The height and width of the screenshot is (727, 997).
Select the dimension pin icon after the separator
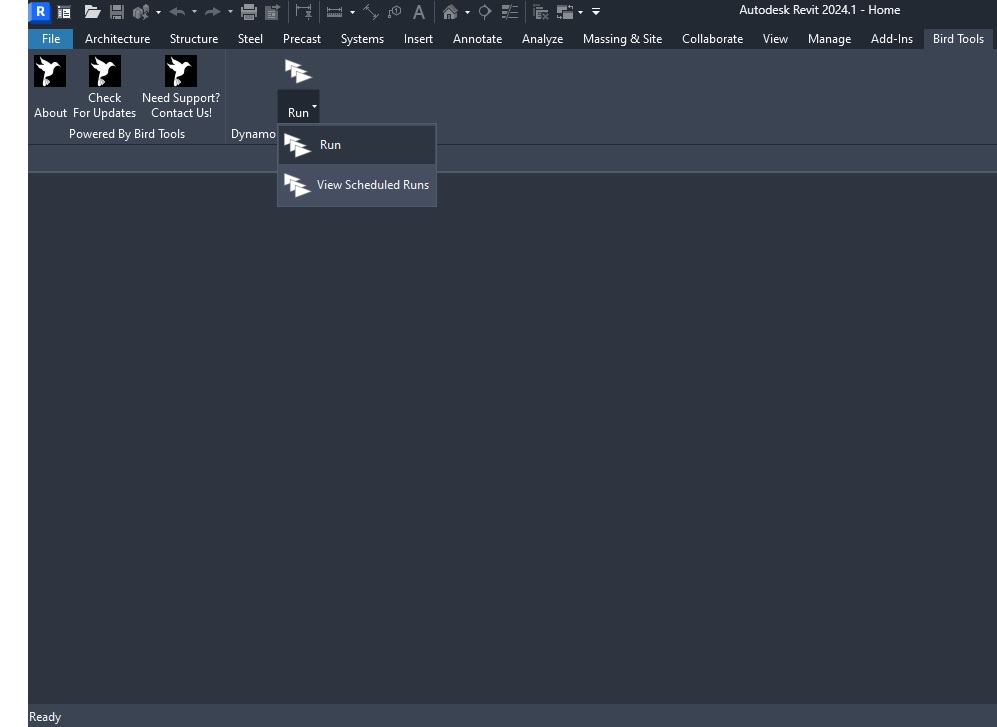coord(304,11)
